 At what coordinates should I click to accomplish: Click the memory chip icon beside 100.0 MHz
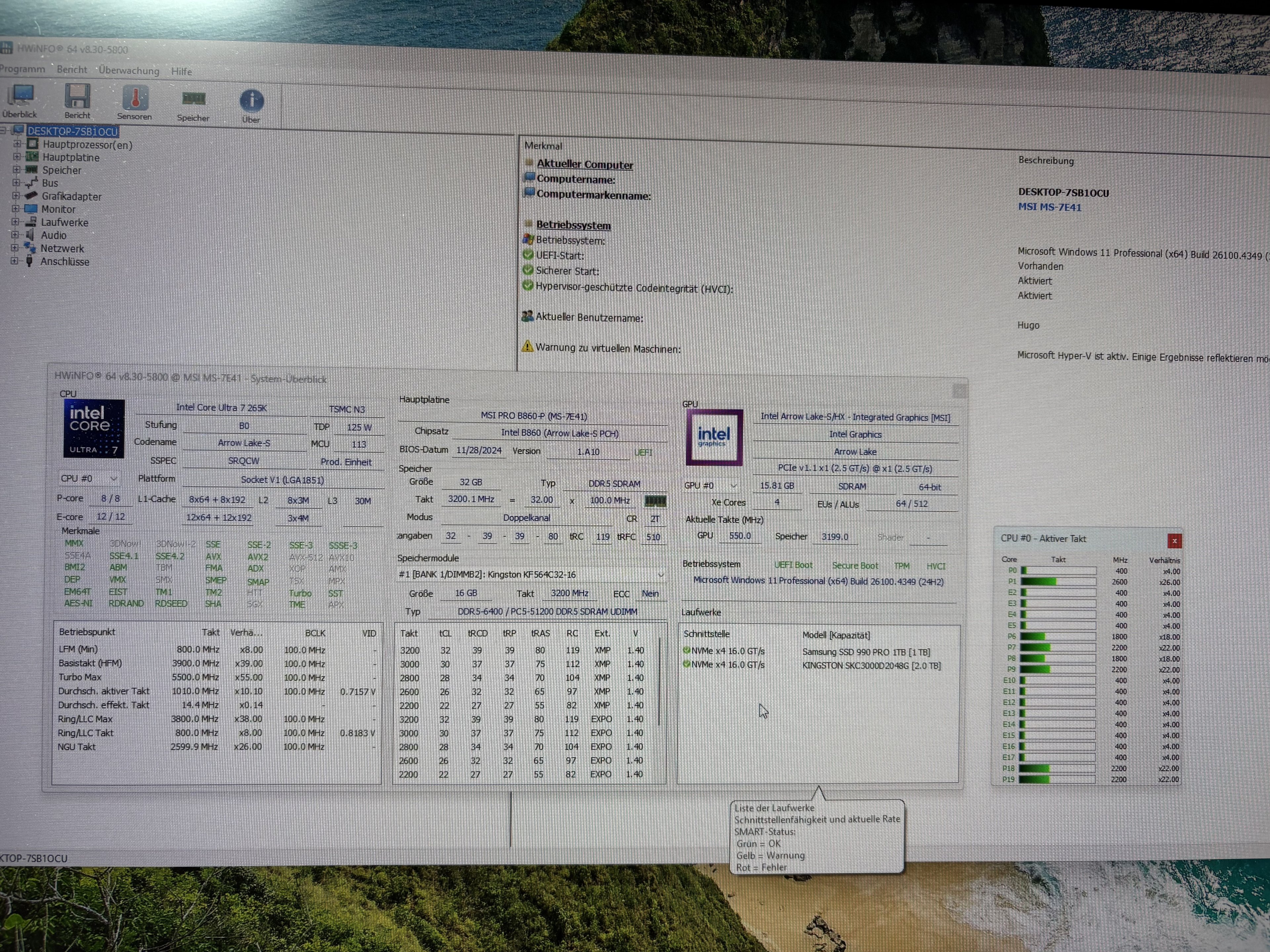tap(655, 501)
